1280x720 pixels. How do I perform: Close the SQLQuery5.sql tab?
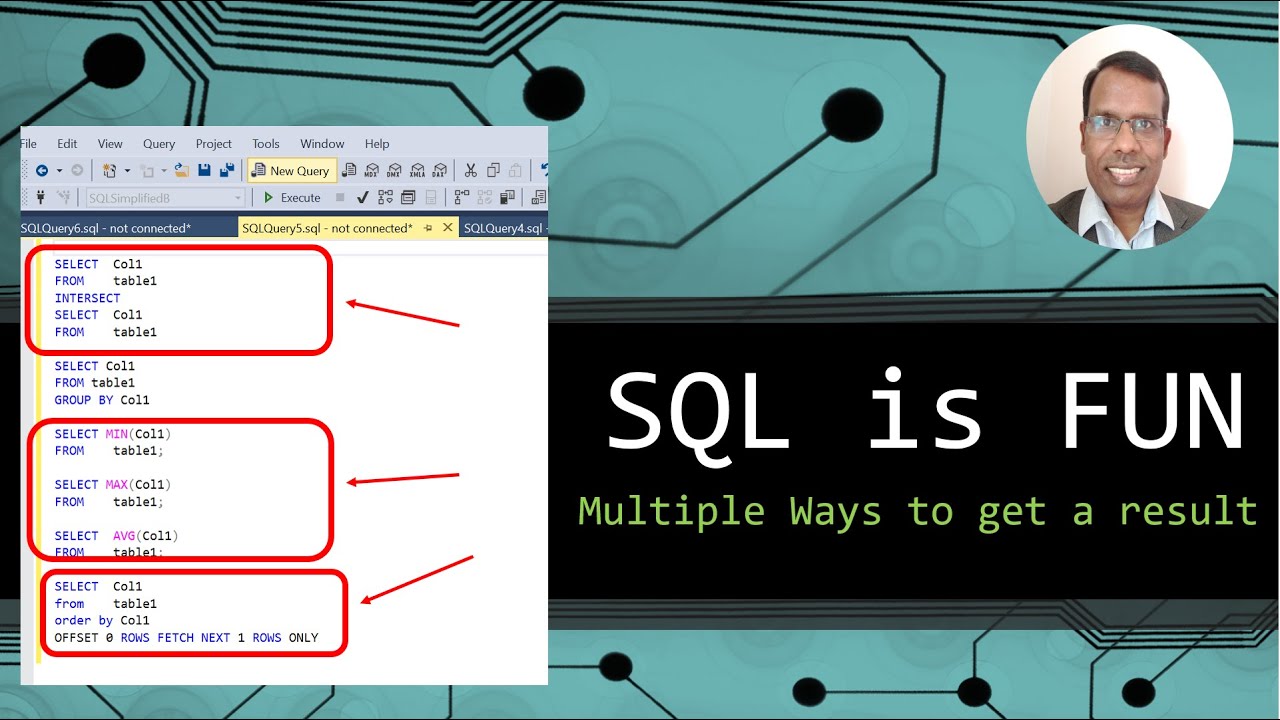(448, 228)
